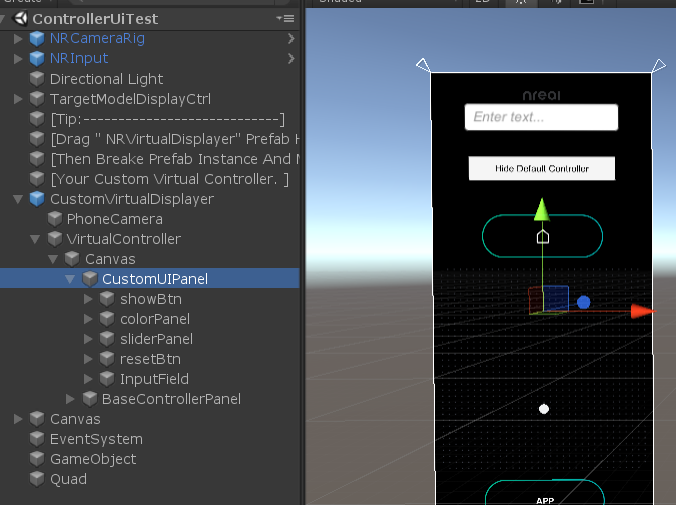Select the PhoneCamera row label
The height and width of the screenshot is (505, 676).
click(115, 219)
